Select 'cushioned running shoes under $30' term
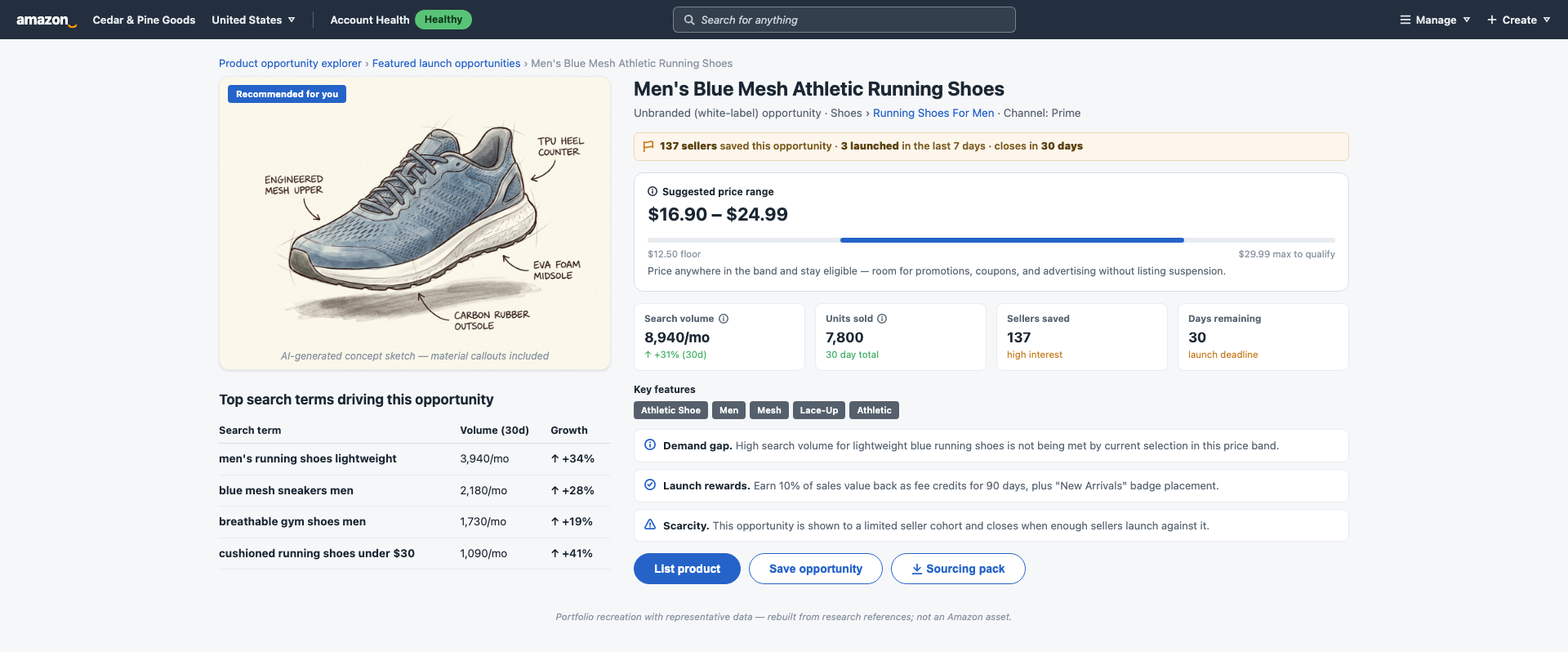Viewport: 1568px width, 652px height. click(x=317, y=553)
